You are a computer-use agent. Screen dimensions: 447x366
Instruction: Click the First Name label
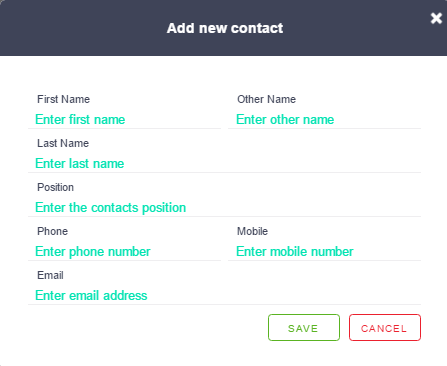pyautogui.click(x=63, y=99)
